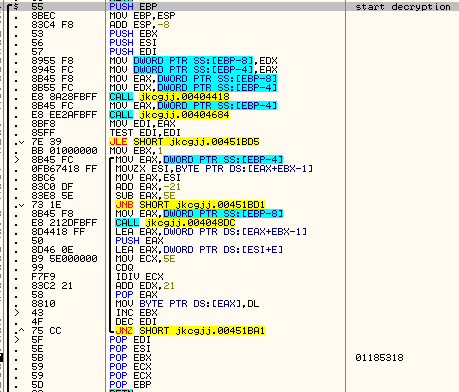Click the jump target arrow beside 5F
459x392 pixels.
click(x=17, y=340)
